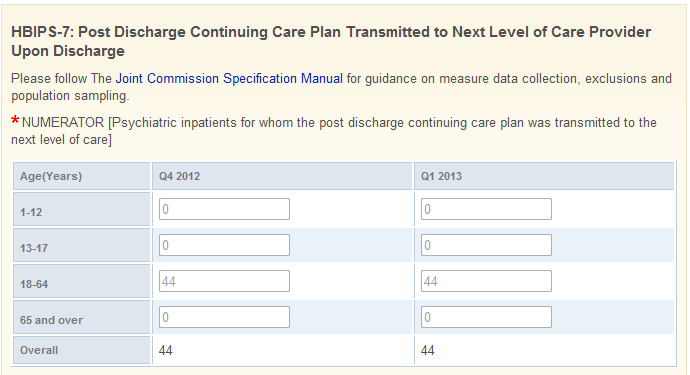The image size is (690, 375).
Task: Click the Q4 2012 column header
Action: click(179, 176)
